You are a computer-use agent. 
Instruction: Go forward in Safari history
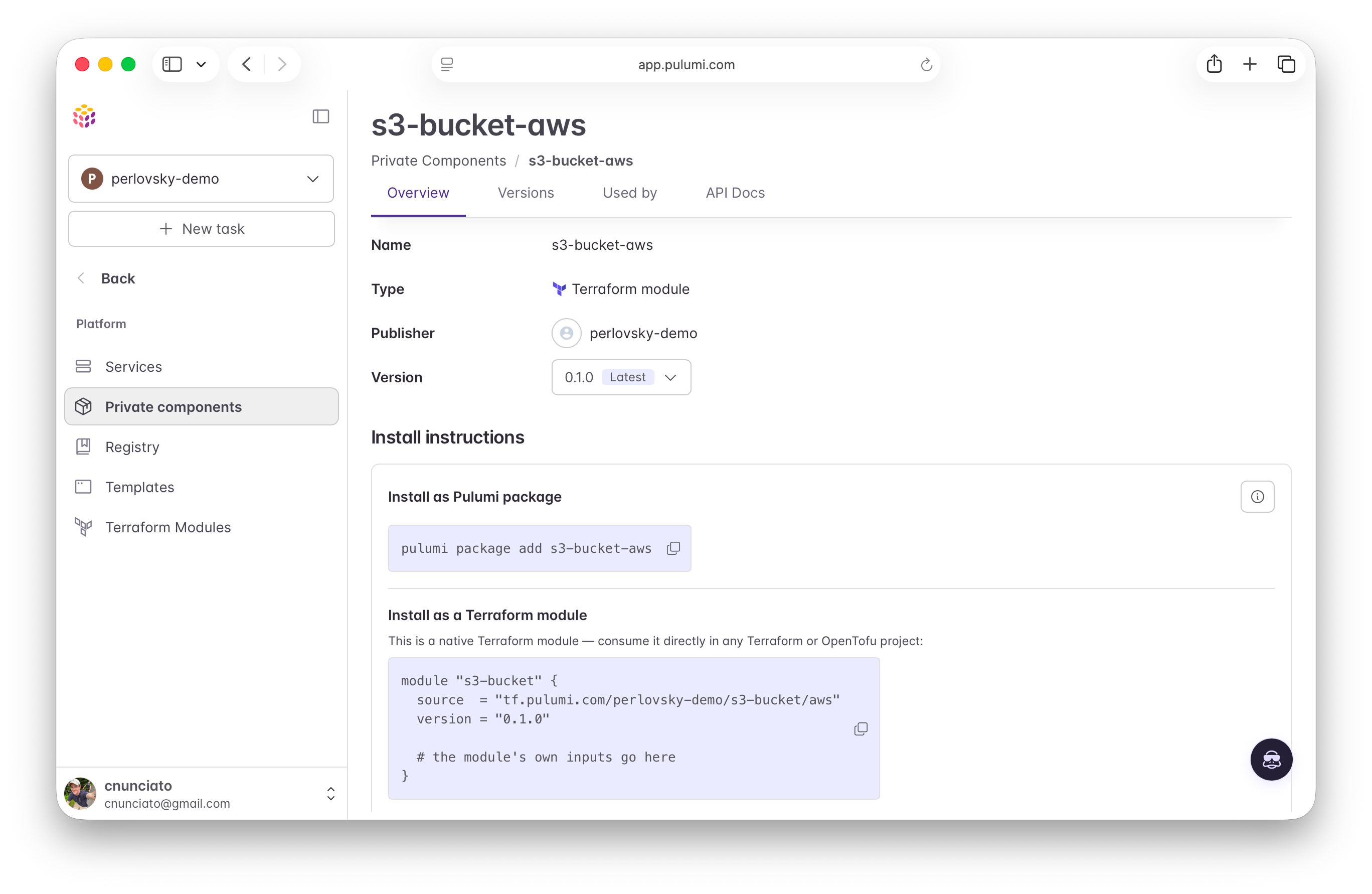tap(282, 64)
